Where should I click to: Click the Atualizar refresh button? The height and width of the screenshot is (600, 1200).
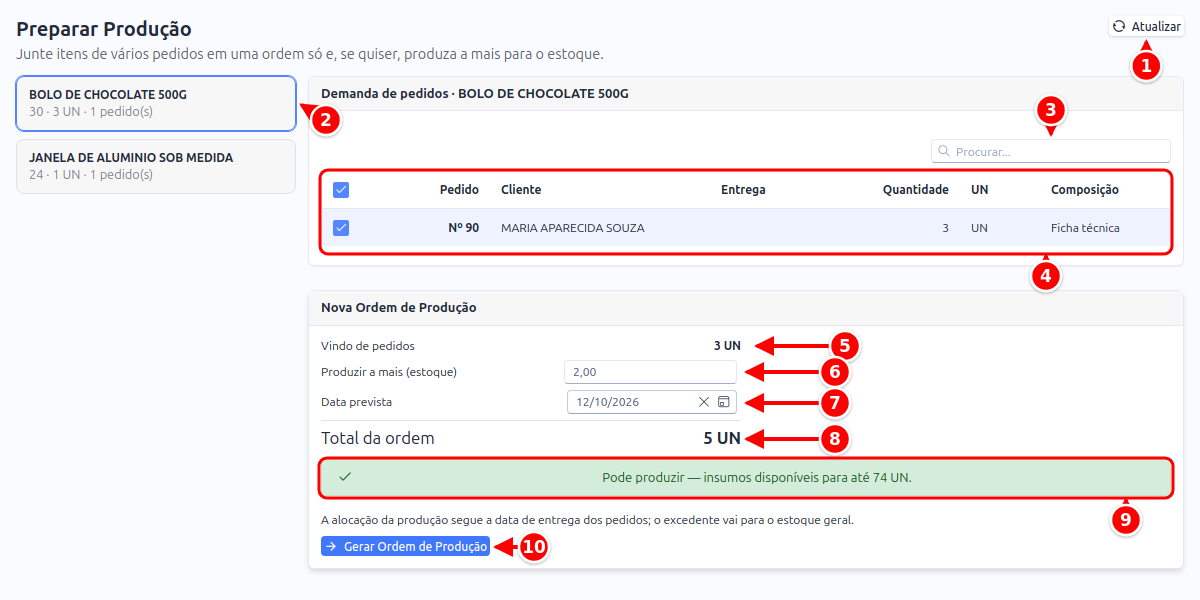(1146, 26)
